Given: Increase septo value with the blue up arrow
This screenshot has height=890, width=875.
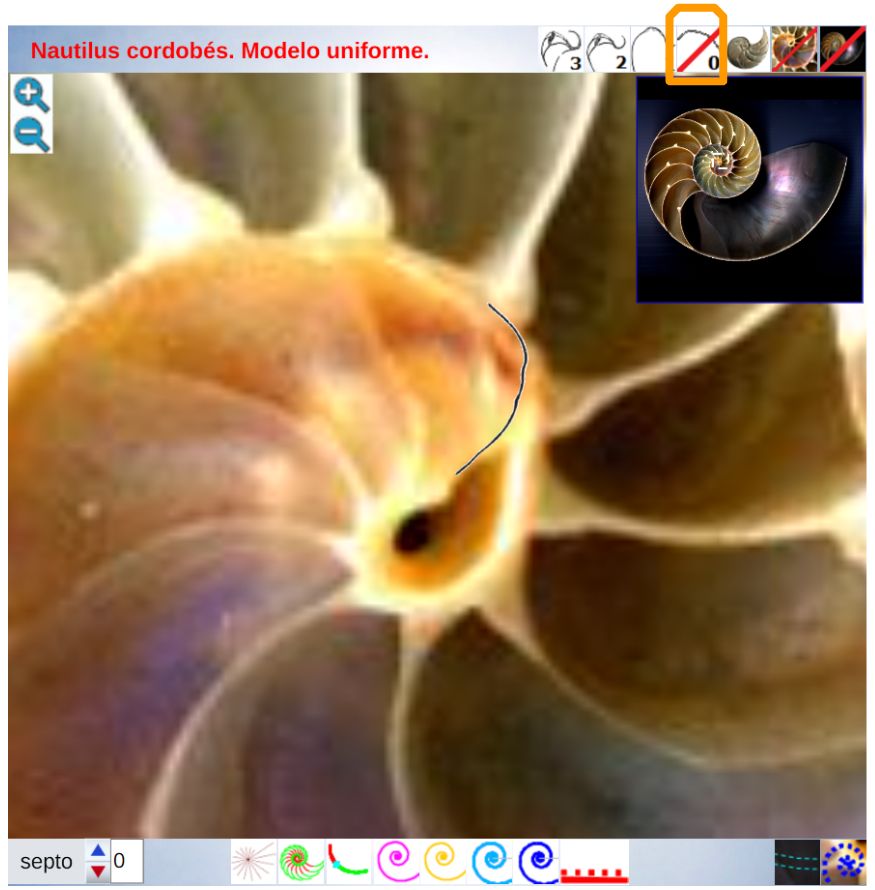Looking at the screenshot, I should tap(98, 850).
